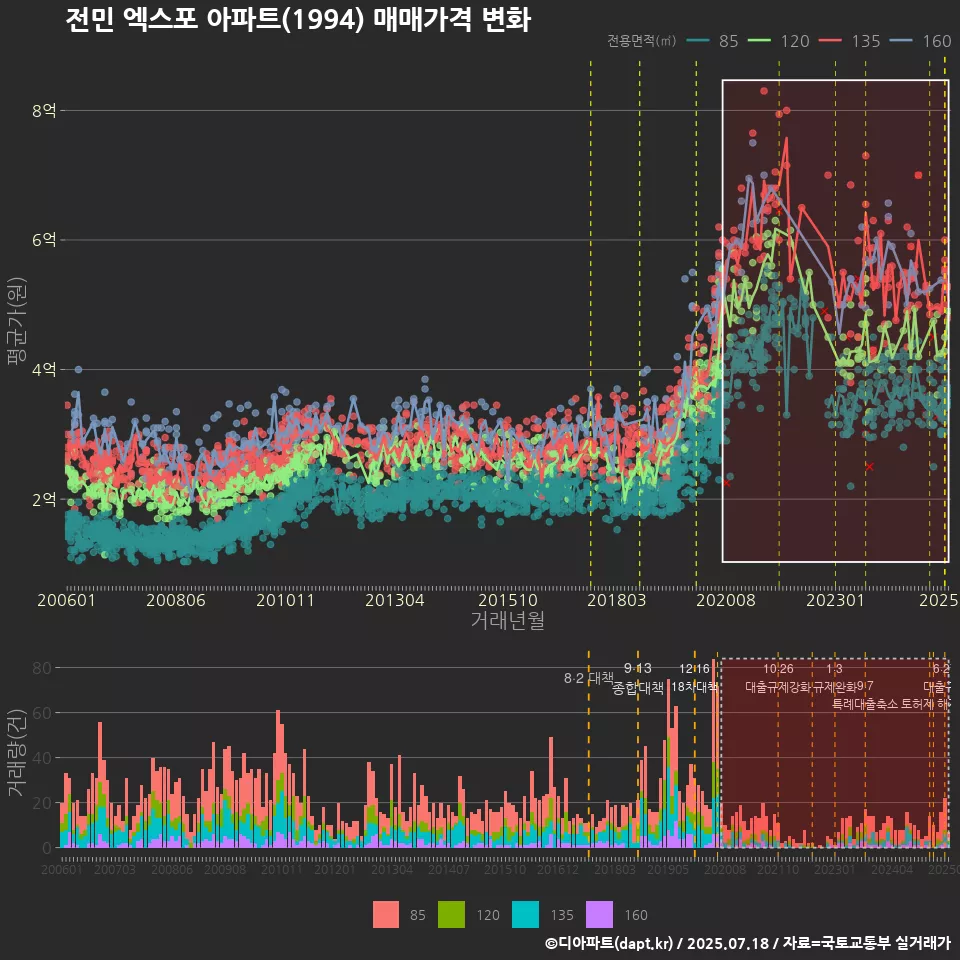Click the '12·16' annotation above '18차대책'
This screenshot has height=960, width=960.
(x=694, y=669)
